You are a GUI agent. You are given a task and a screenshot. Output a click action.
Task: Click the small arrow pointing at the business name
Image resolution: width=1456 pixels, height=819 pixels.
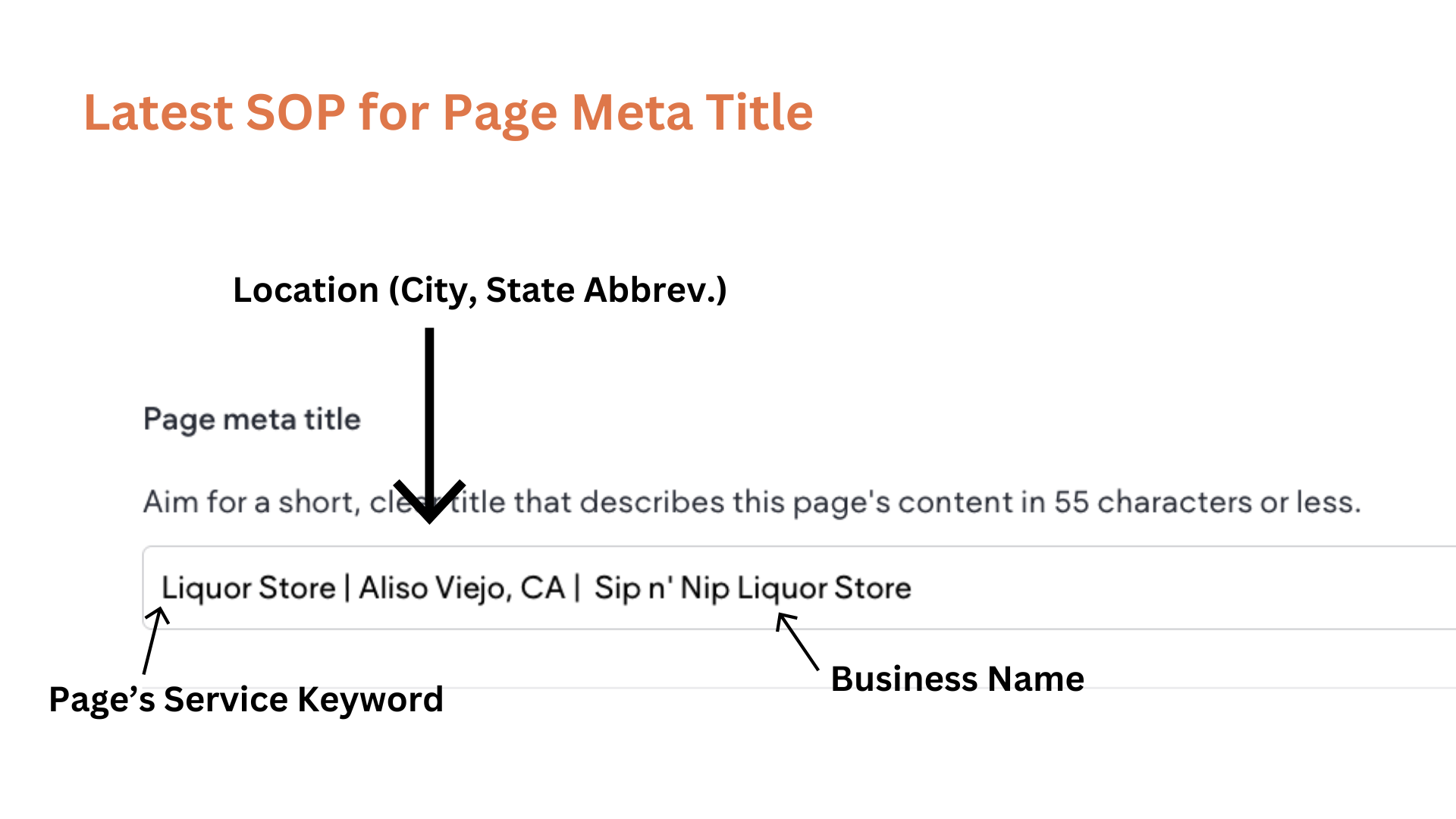(x=798, y=642)
